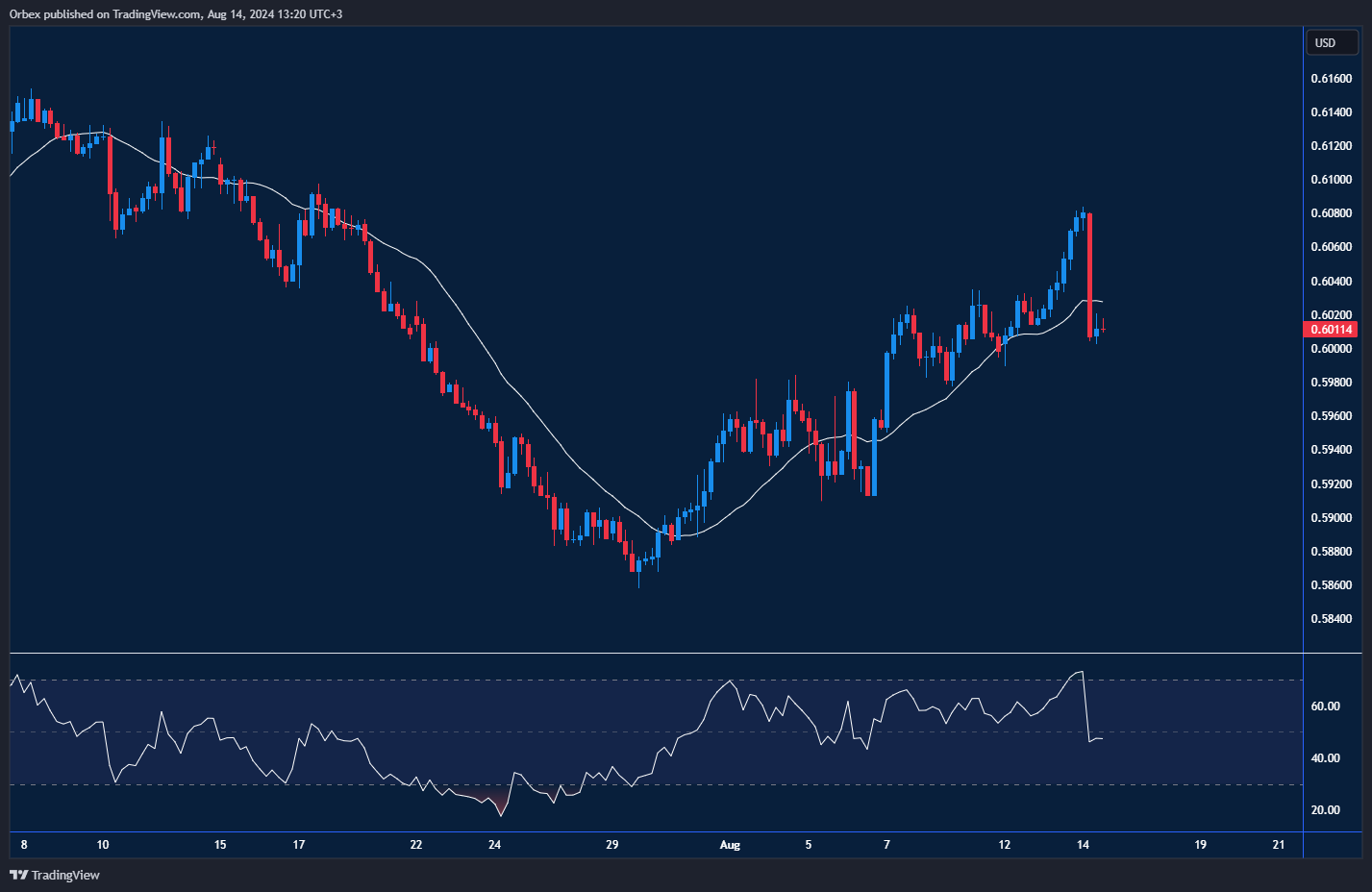Select the large red candle on Aug 14
Image resolution: width=1372 pixels, height=892 pixels.
pos(1089,274)
